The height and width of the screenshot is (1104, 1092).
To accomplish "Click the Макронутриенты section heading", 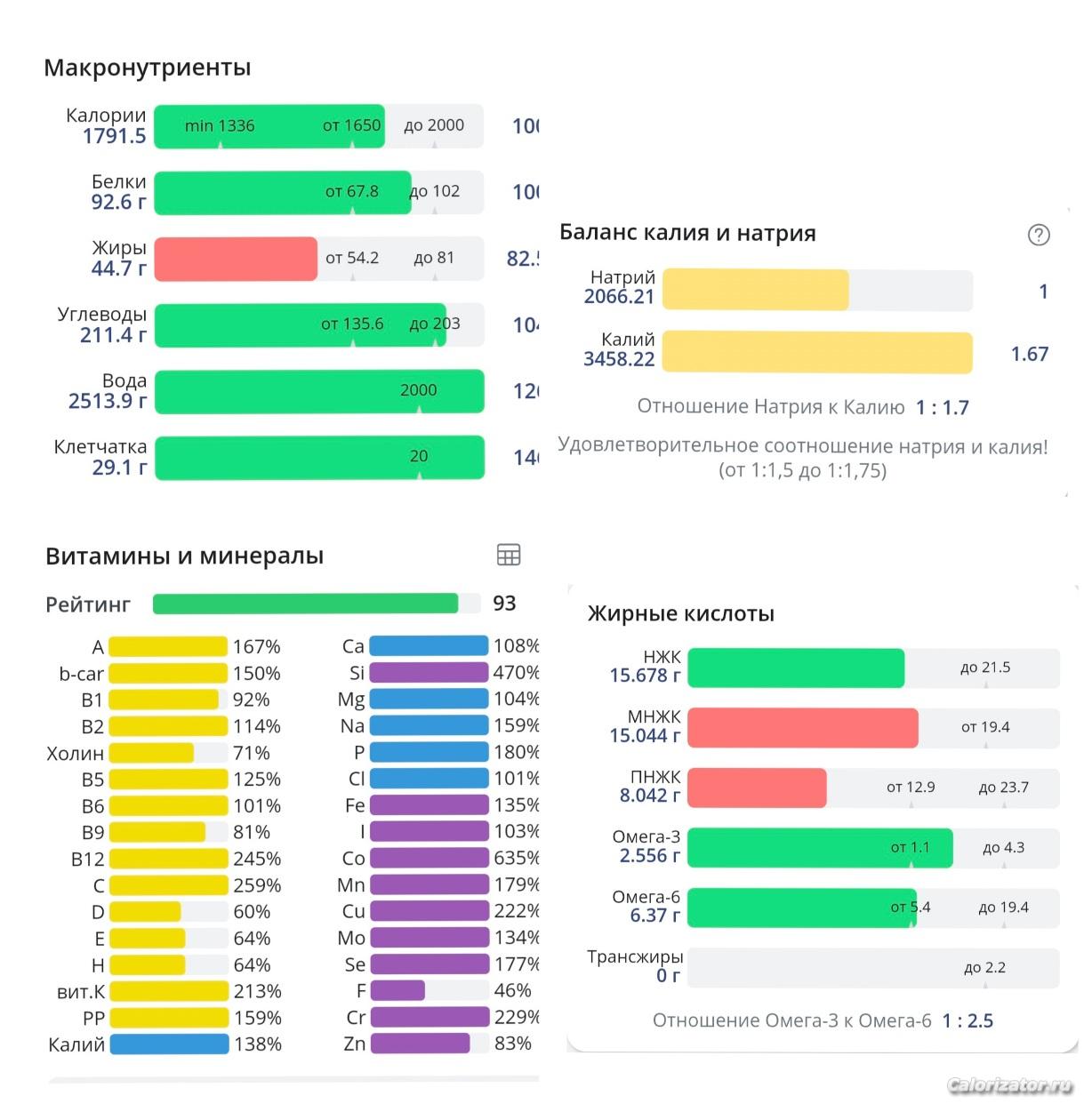I will tap(148, 68).
